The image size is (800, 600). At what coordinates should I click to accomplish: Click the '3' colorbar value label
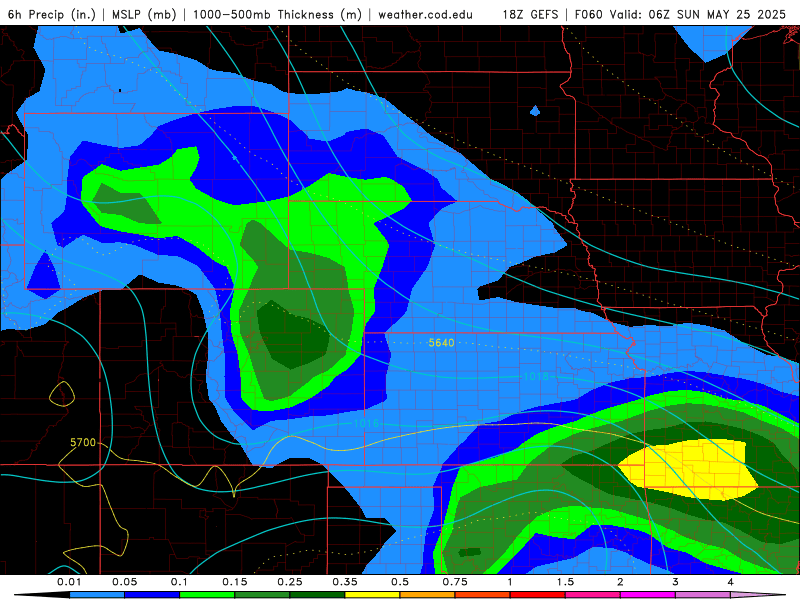tap(676, 582)
